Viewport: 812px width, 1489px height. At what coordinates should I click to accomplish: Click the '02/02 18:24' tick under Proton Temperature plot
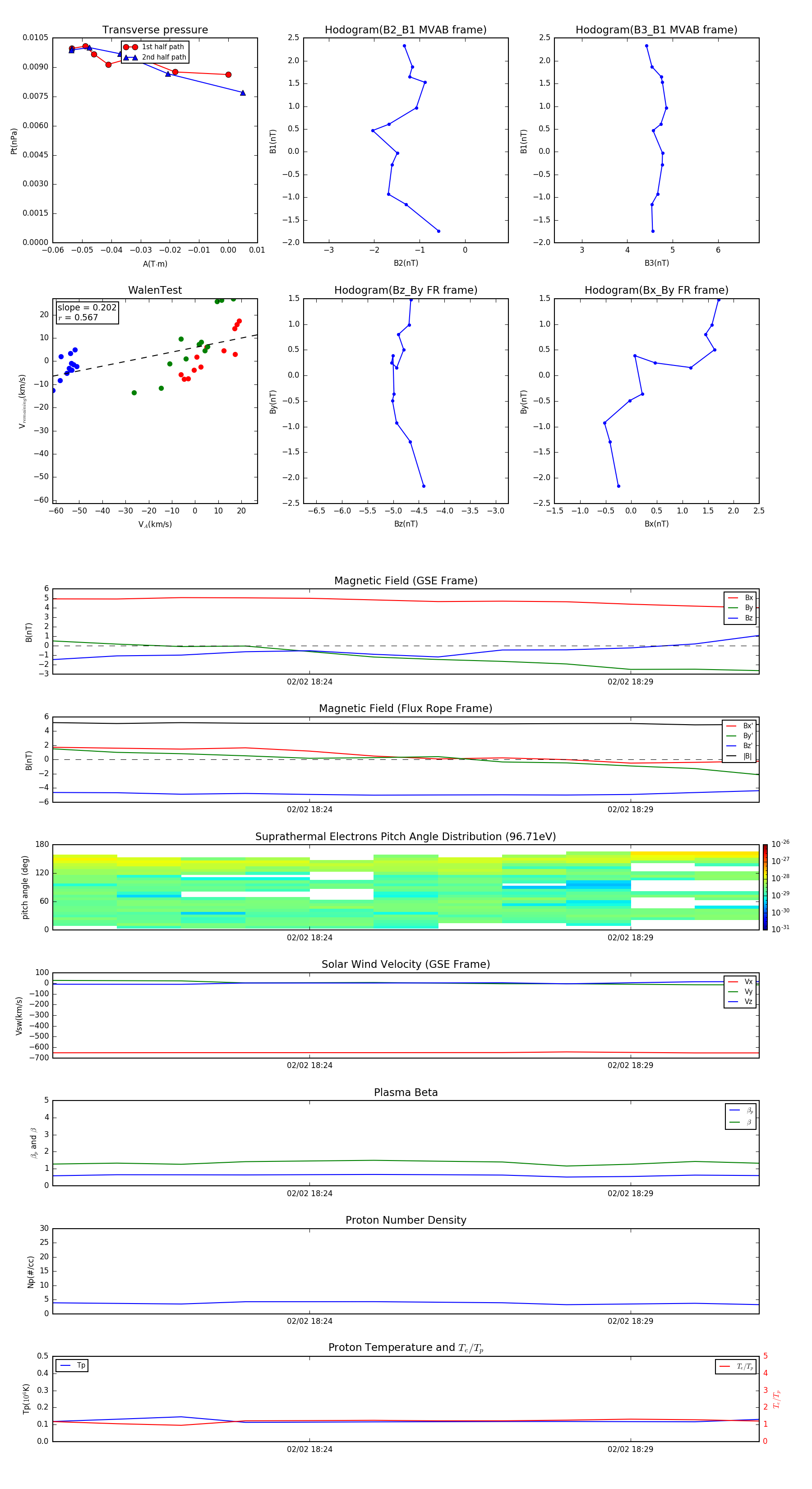pyautogui.click(x=310, y=1449)
